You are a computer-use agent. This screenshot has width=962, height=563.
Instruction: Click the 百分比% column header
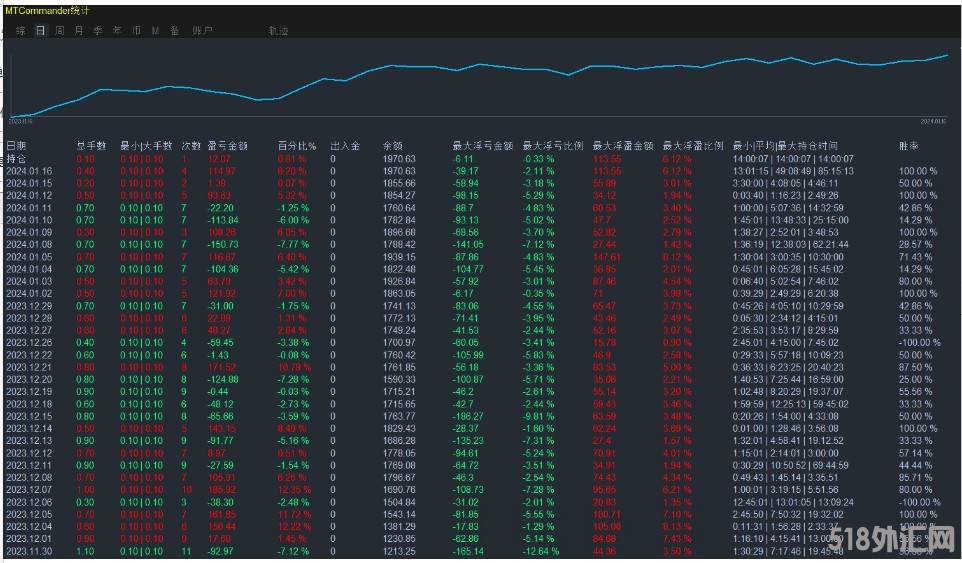click(x=297, y=146)
